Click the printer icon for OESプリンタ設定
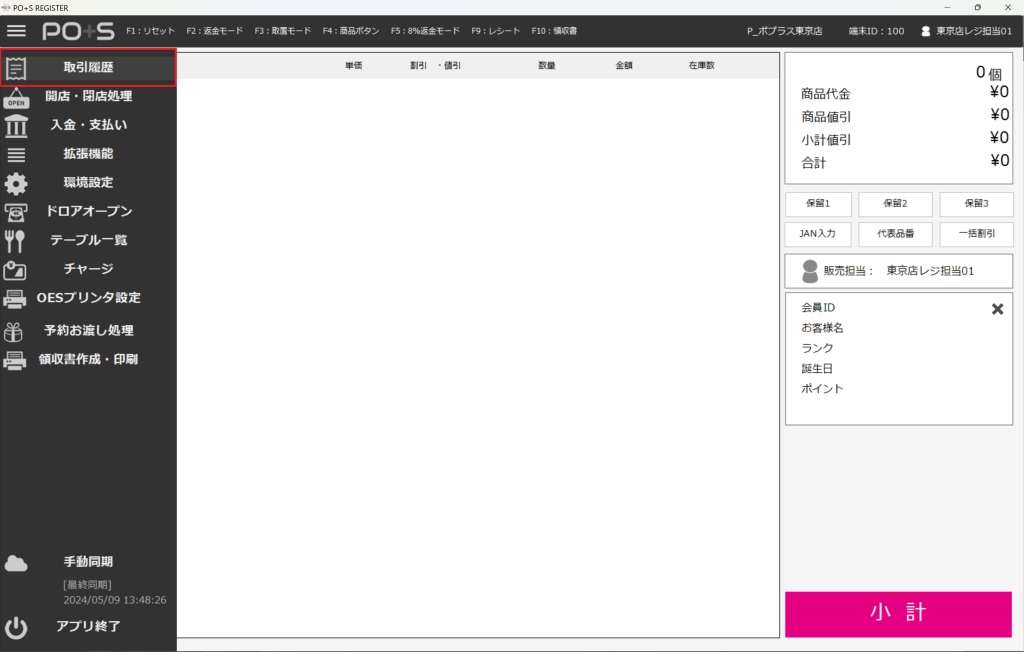Viewport: 1024px width, 652px height. (15, 299)
